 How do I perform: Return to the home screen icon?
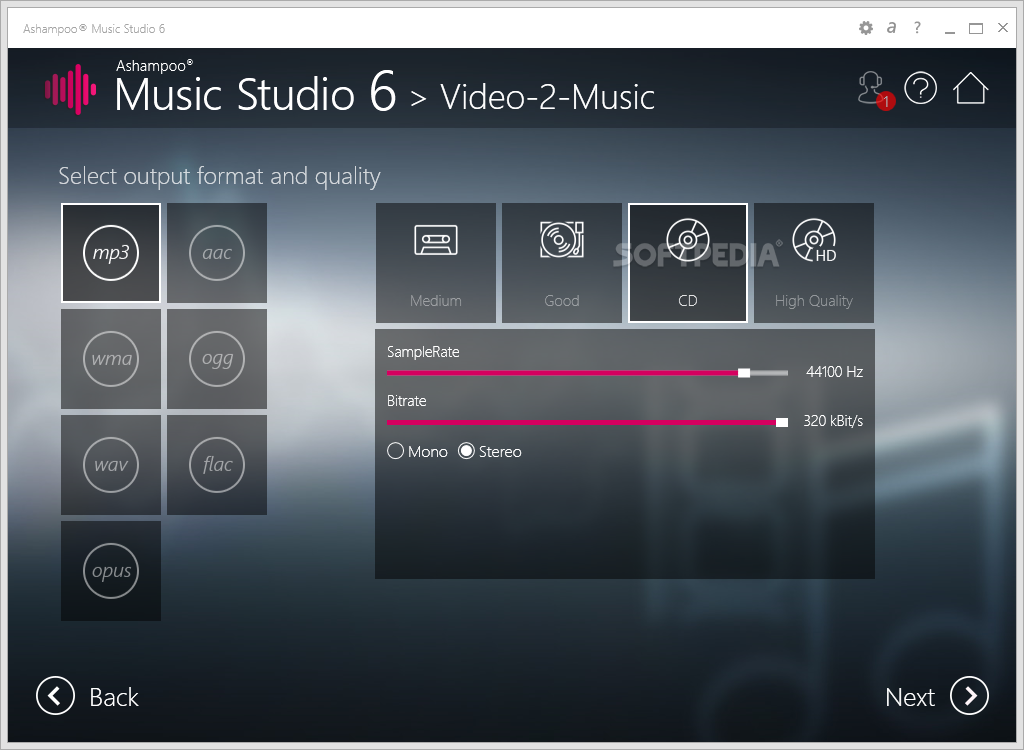coord(970,88)
